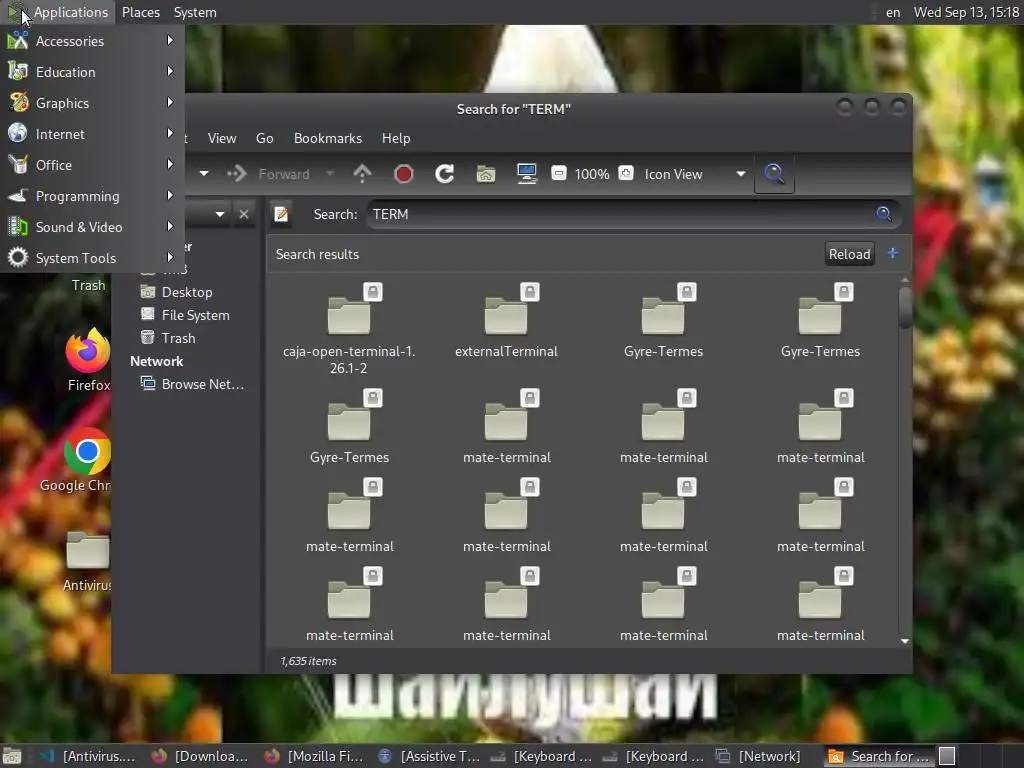Image resolution: width=1024 pixels, height=768 pixels.
Task: Click the zoom in button
Action: click(x=626, y=174)
